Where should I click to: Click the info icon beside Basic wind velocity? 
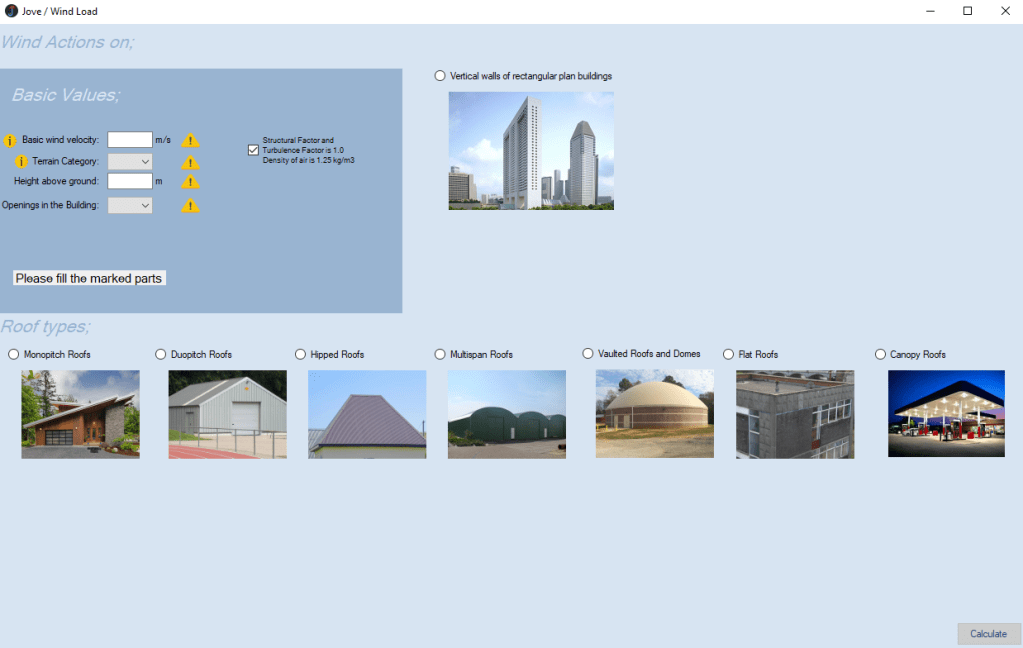11,140
